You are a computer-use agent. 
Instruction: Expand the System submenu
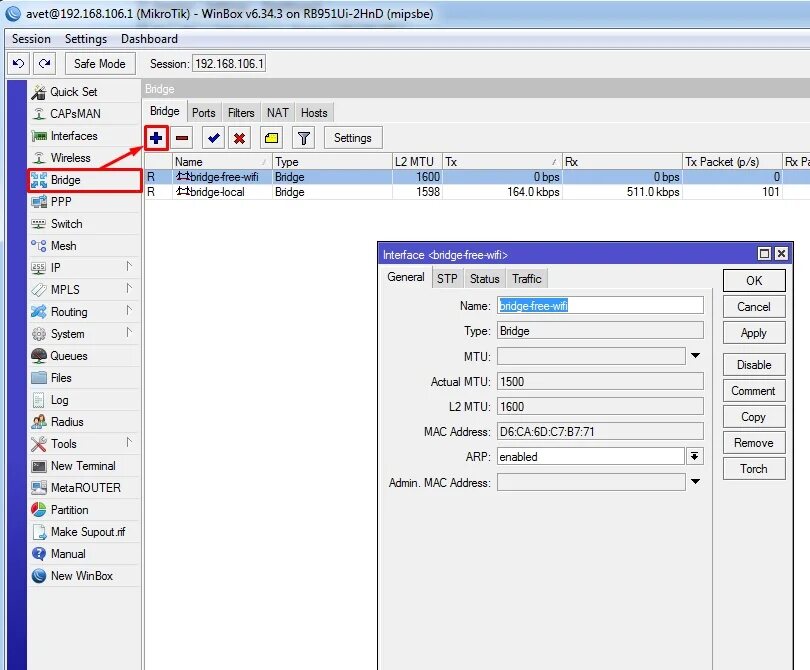pyautogui.click(x=84, y=334)
